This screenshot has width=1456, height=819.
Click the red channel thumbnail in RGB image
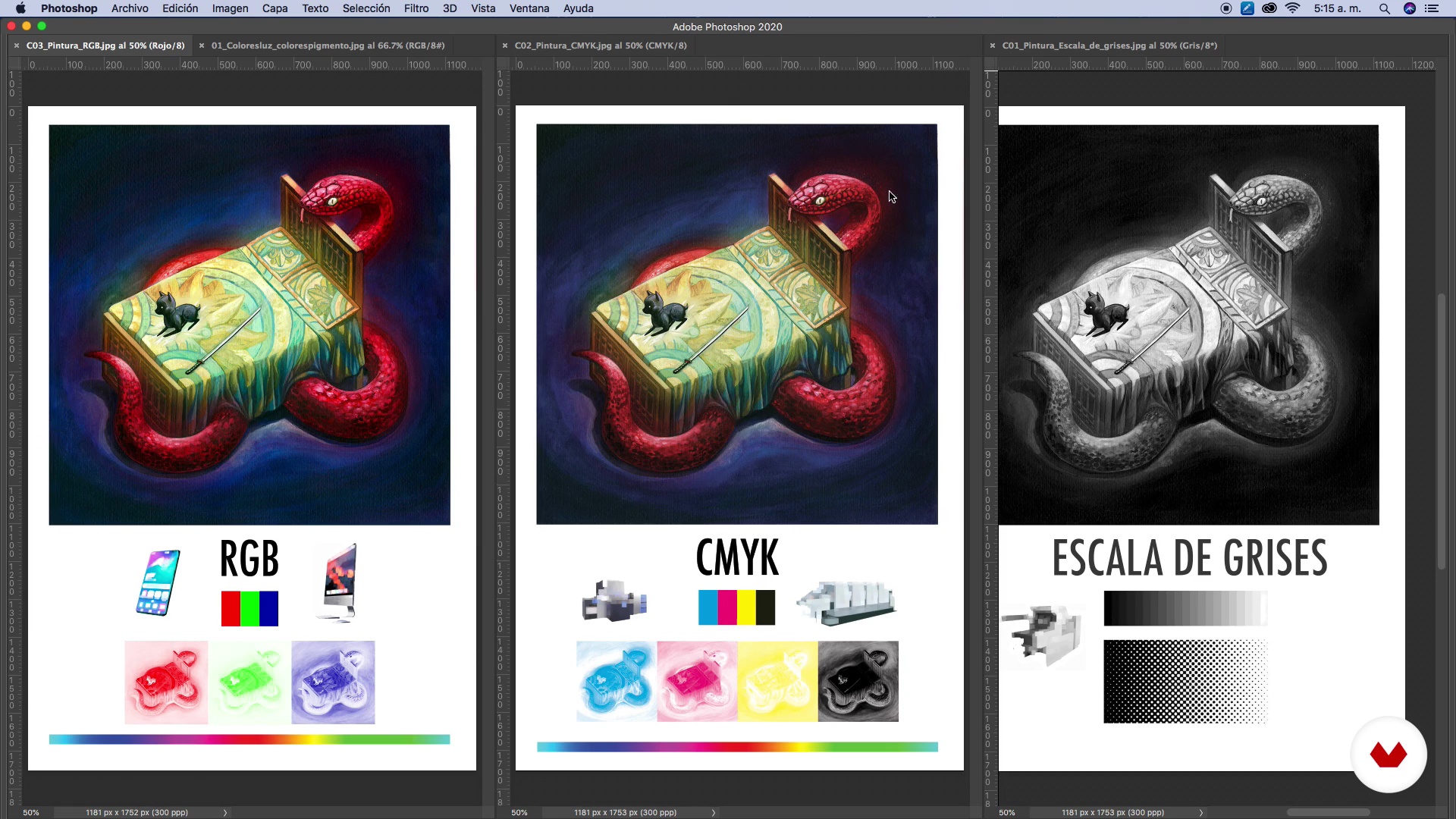point(166,682)
